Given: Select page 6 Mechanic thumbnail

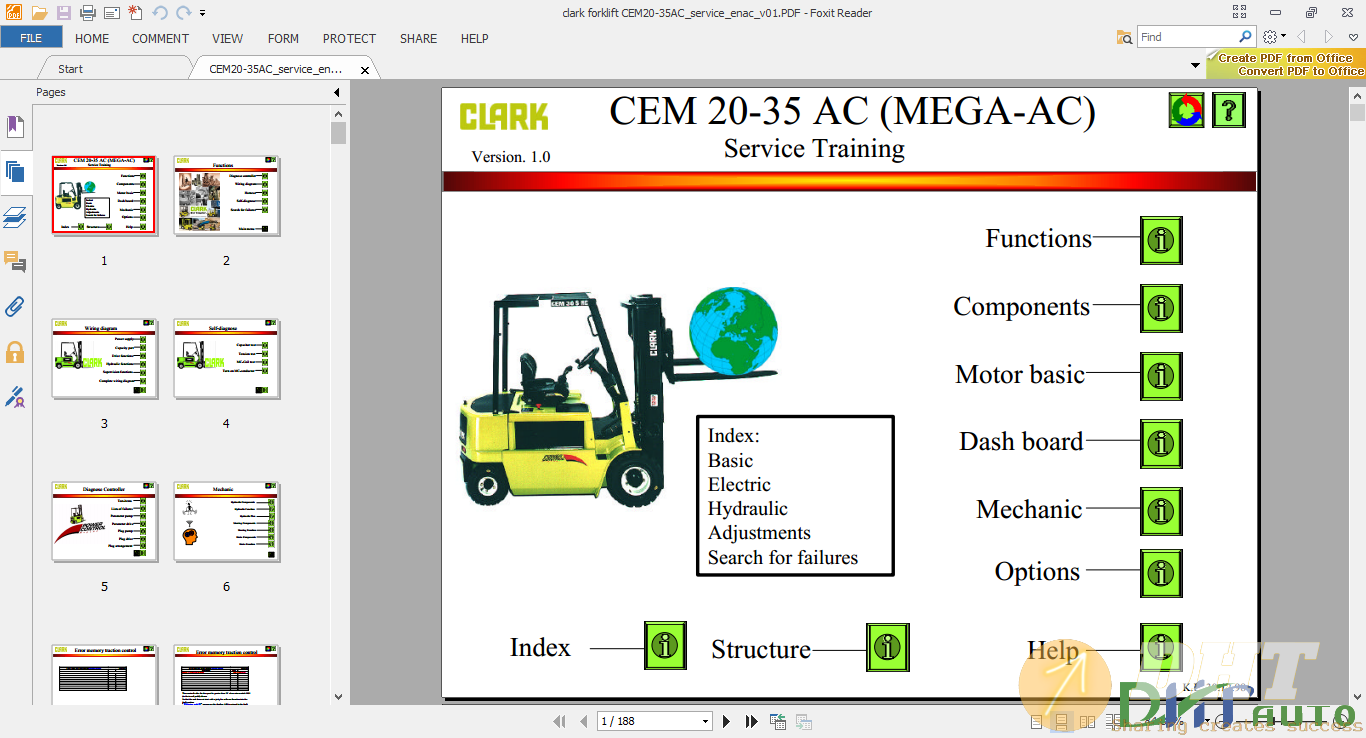Looking at the screenshot, I should (x=226, y=521).
